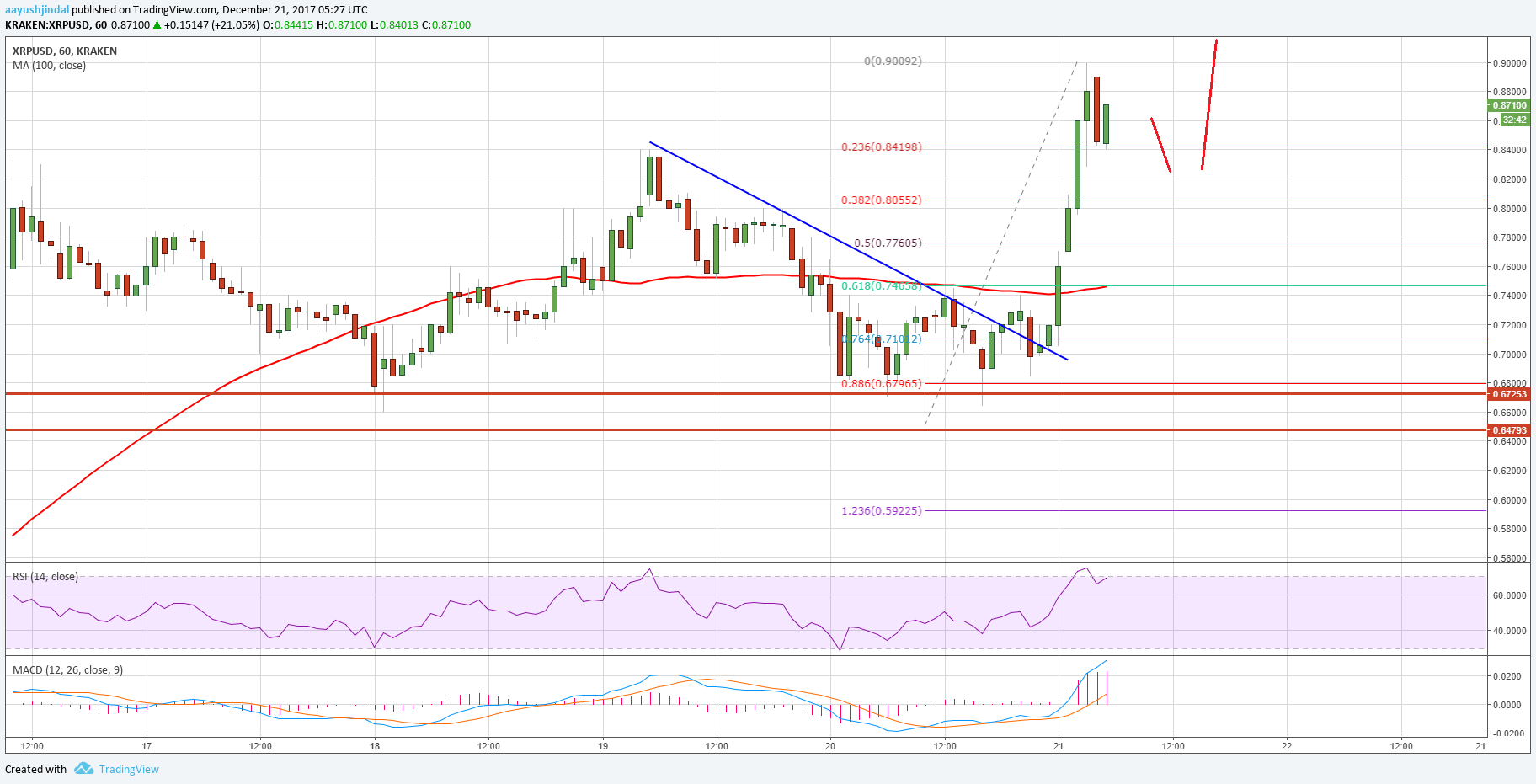Click the green up-arrow change indicator
This screenshot has width=1536, height=784.
155,25
